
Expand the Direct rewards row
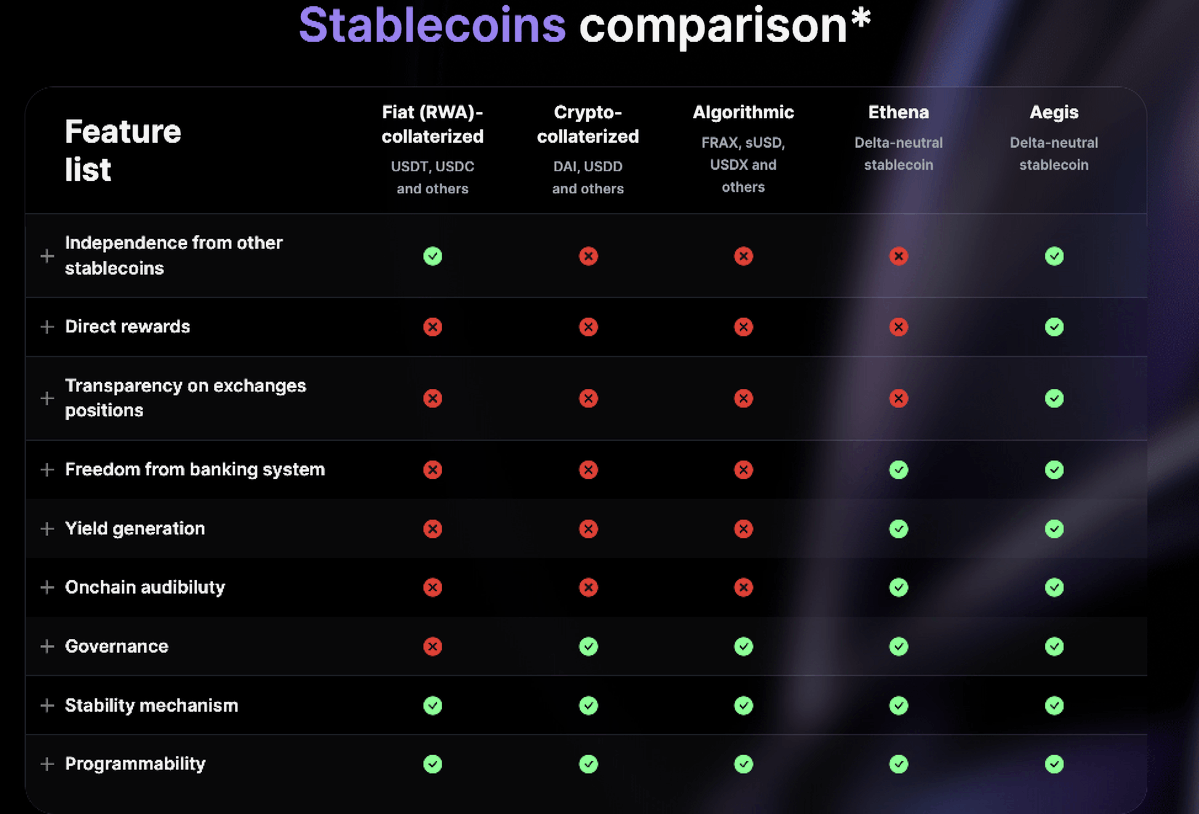click(x=47, y=327)
